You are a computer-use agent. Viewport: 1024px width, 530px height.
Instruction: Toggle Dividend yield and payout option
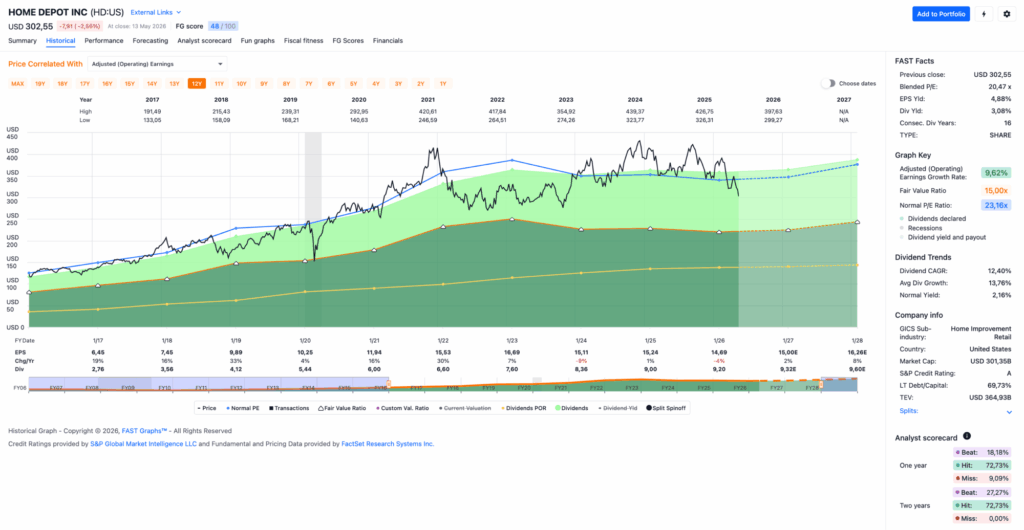click(x=942, y=238)
